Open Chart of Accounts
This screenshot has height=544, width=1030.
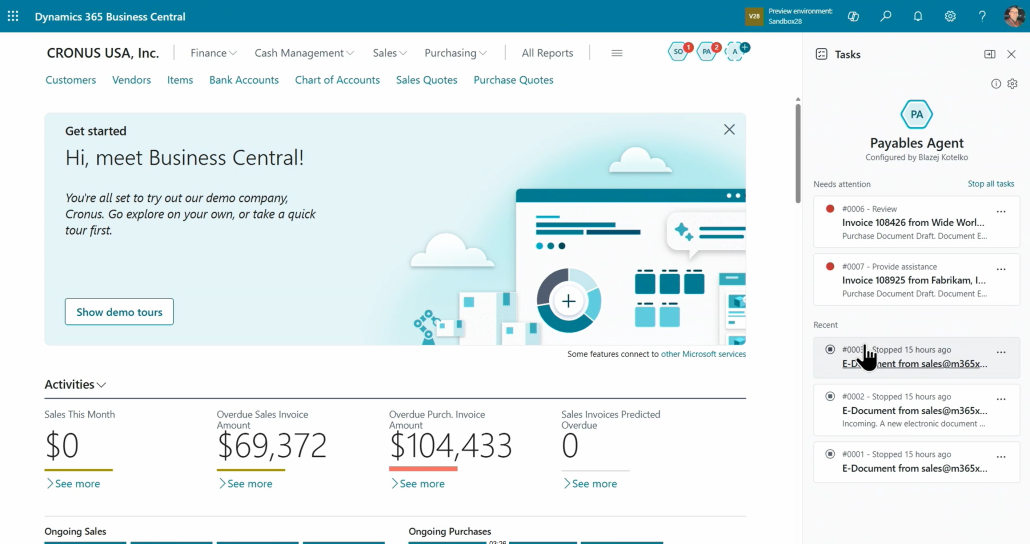pos(337,80)
